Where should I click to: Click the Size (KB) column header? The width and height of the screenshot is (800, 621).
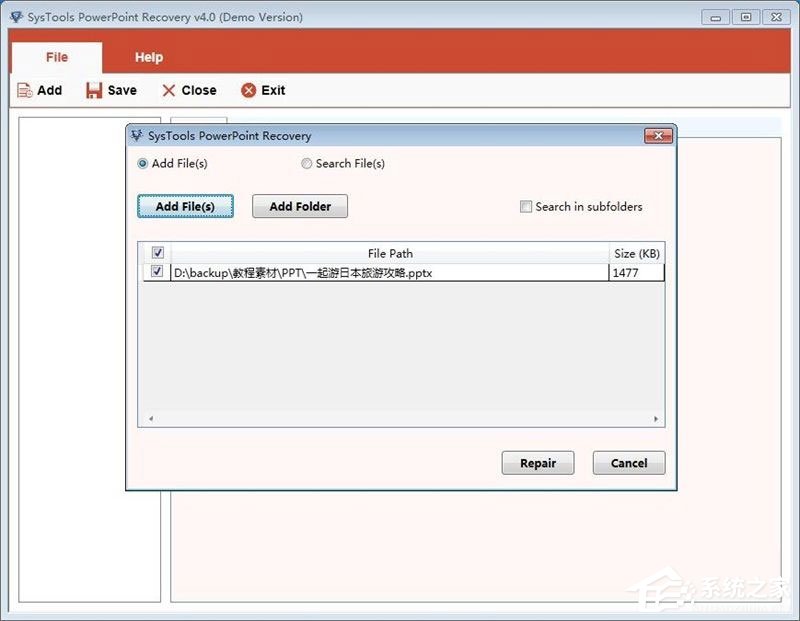point(637,253)
